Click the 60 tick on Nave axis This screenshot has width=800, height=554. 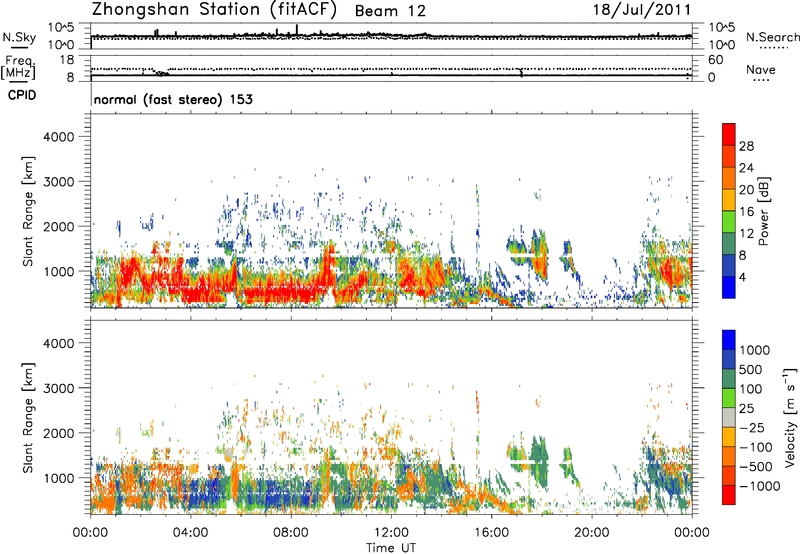coord(715,60)
